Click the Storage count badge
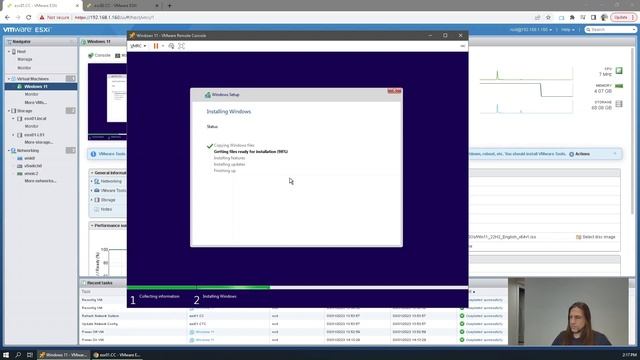The height and width of the screenshot is (360, 640). click(x=71, y=111)
